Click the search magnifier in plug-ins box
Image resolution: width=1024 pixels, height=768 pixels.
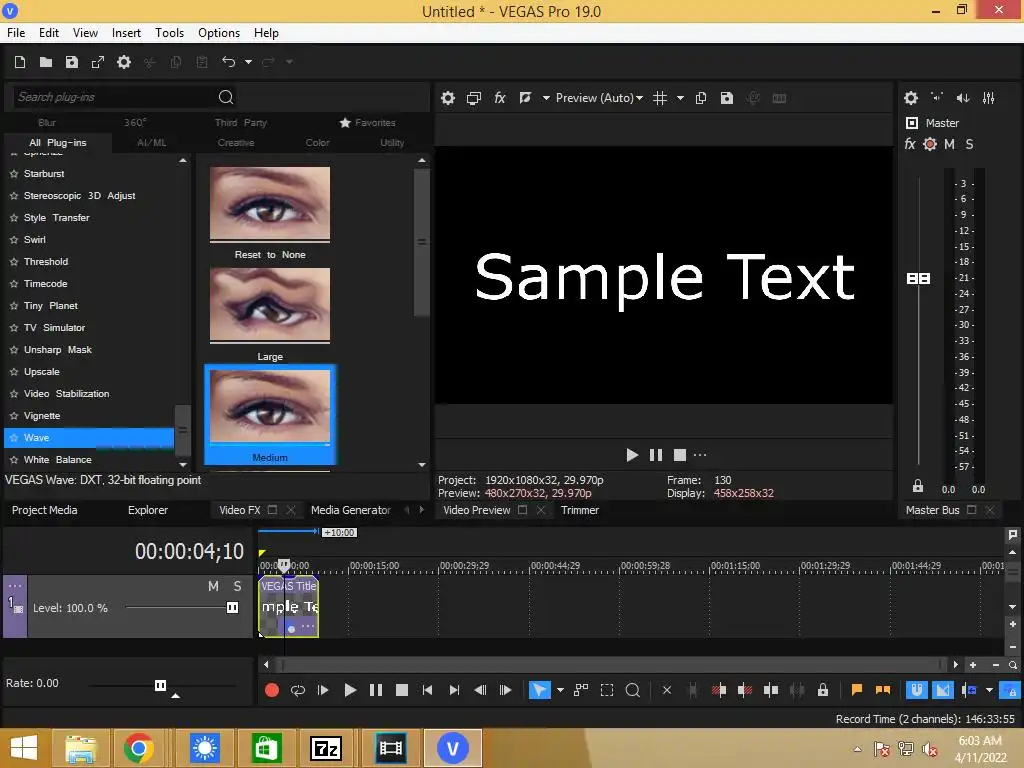pos(226,97)
